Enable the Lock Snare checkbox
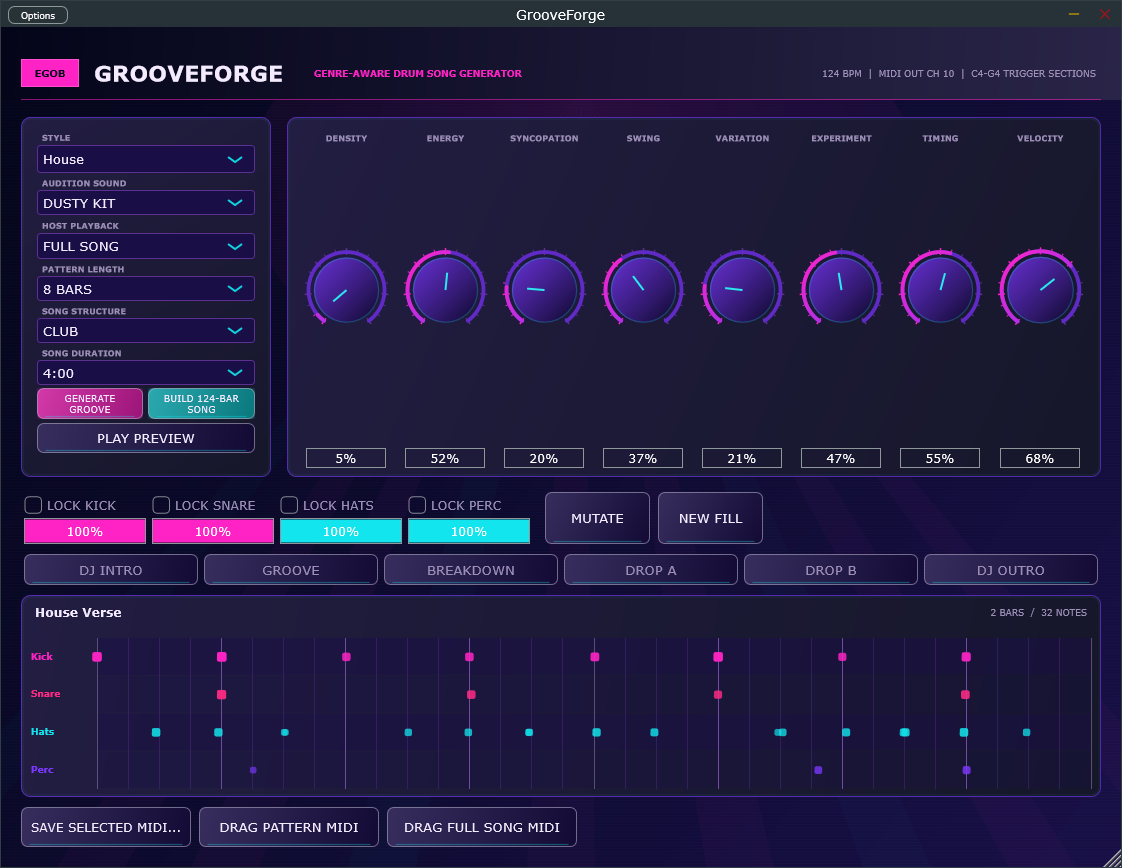 click(161, 505)
